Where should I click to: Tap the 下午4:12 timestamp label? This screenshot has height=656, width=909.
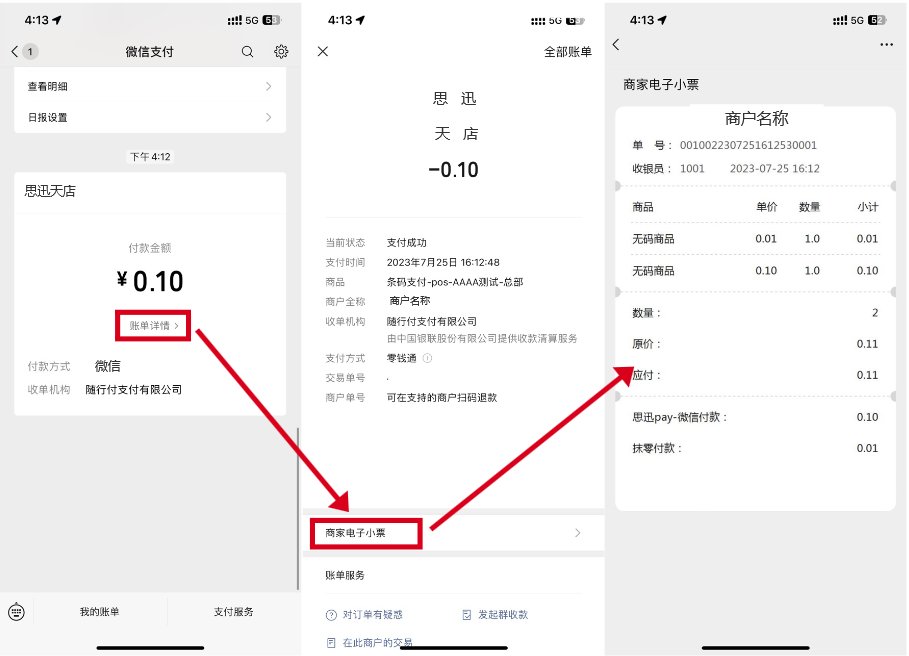(x=150, y=156)
